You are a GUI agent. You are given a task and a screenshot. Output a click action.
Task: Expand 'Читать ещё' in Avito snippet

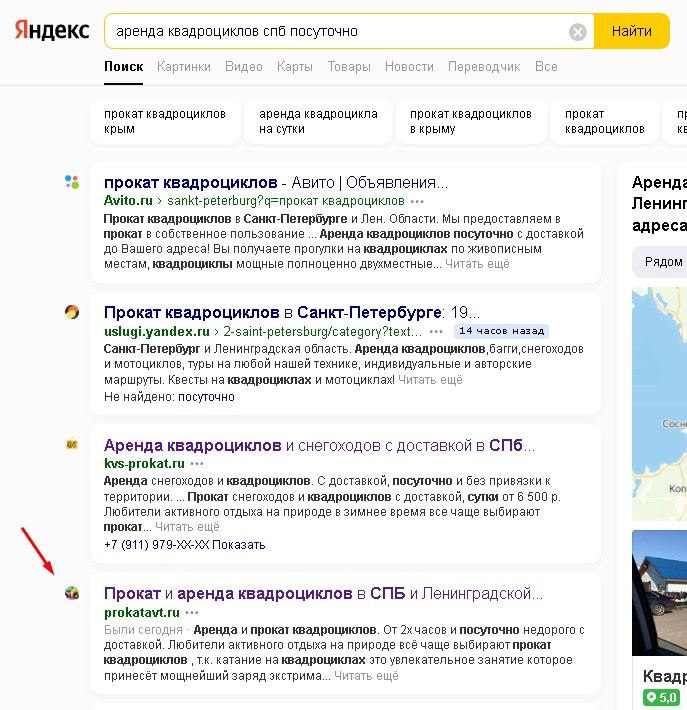pos(477,264)
